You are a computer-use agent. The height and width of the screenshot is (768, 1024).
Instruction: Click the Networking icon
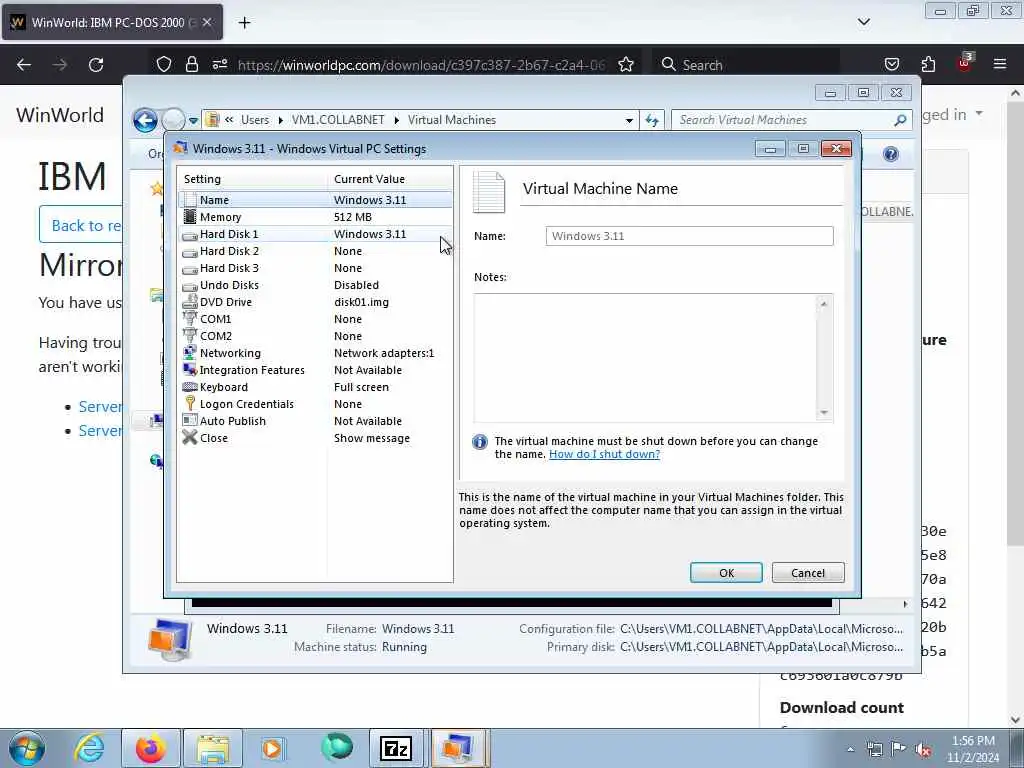tap(189, 353)
